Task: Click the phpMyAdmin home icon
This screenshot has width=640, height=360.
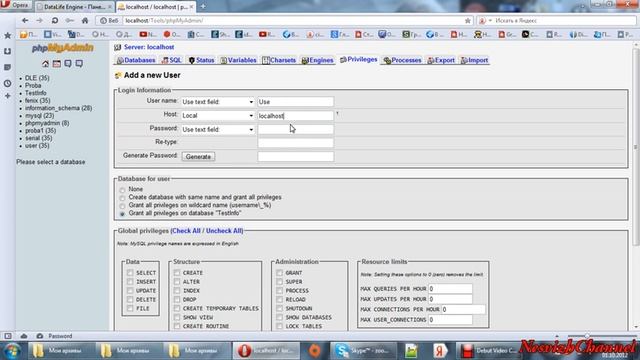Action: pos(45,64)
